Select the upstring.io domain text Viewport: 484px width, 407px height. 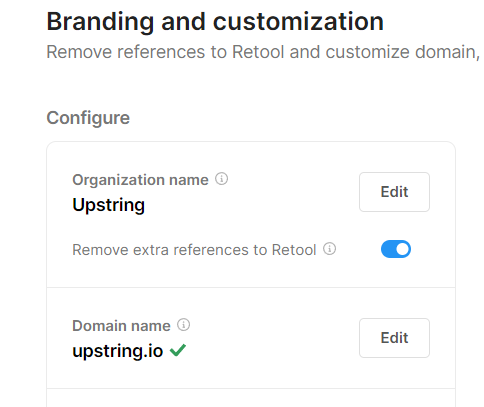pyautogui.click(x=118, y=351)
